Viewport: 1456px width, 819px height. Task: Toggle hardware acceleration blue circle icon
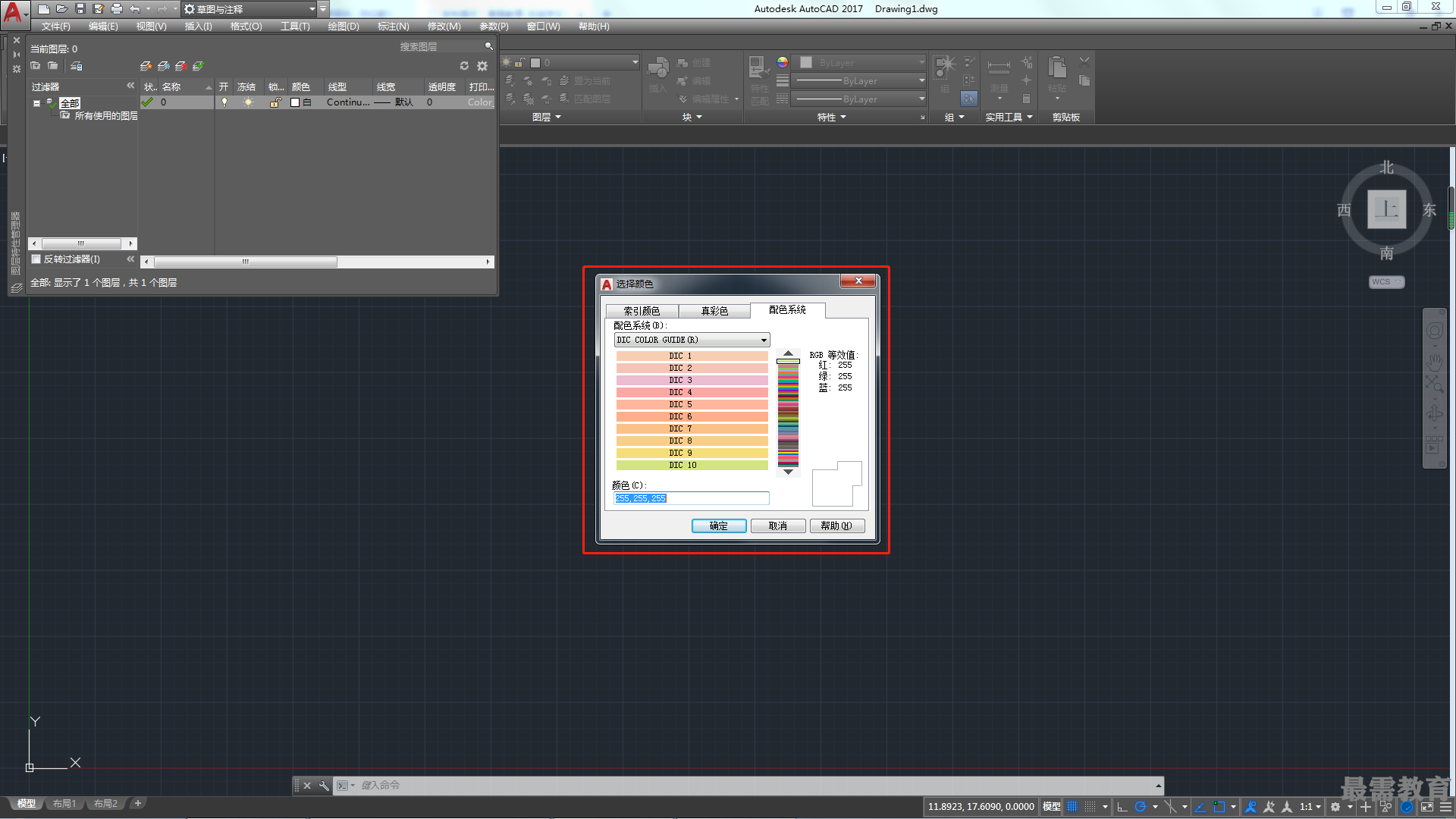coord(1407,807)
